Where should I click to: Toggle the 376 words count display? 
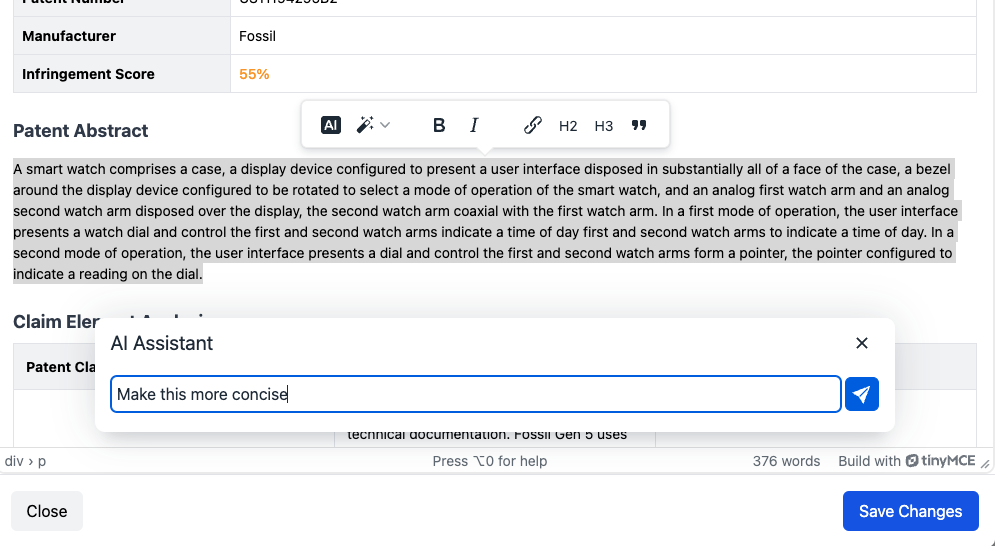pos(786,461)
